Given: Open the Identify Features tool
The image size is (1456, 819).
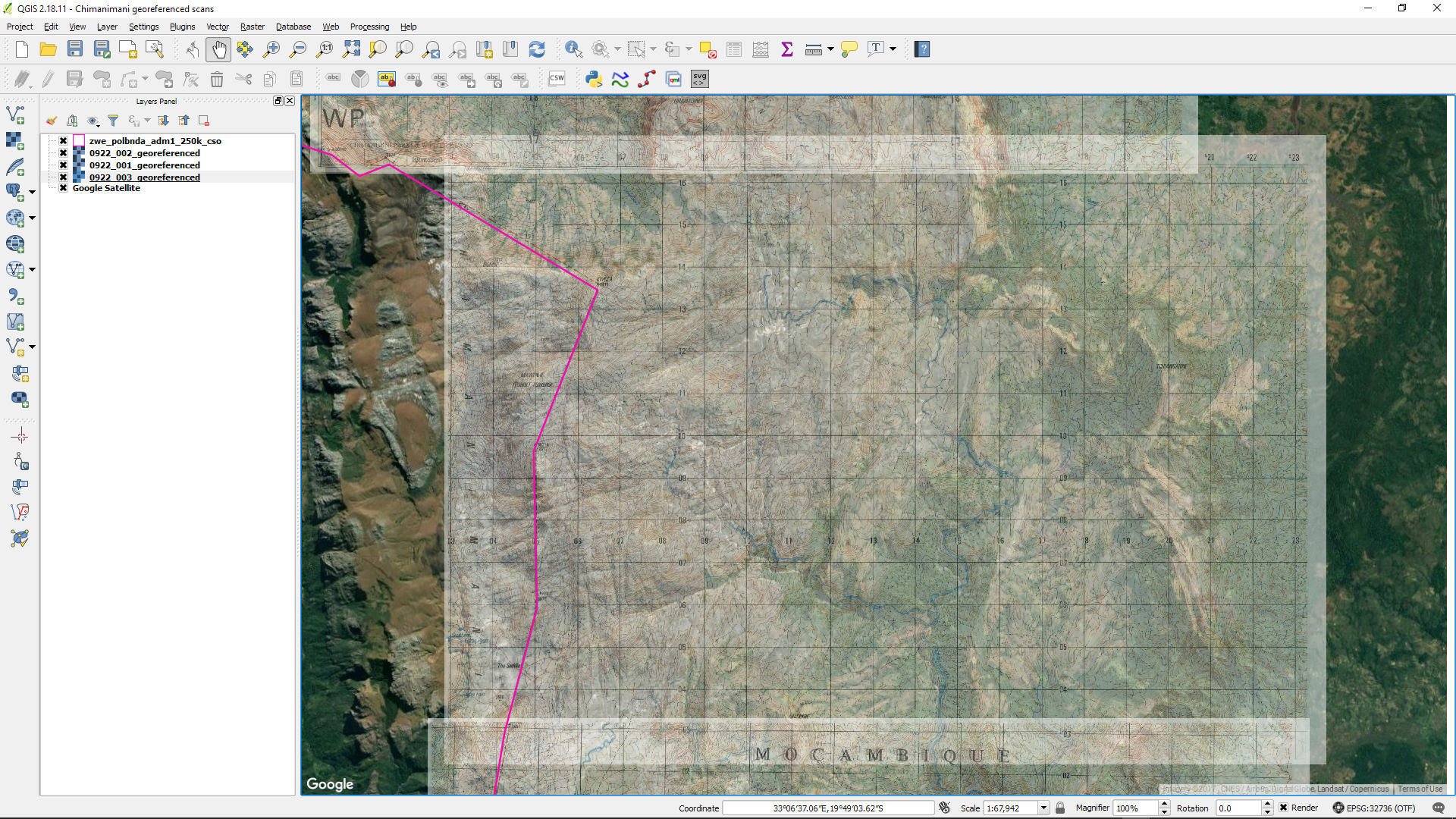Looking at the screenshot, I should [x=573, y=49].
